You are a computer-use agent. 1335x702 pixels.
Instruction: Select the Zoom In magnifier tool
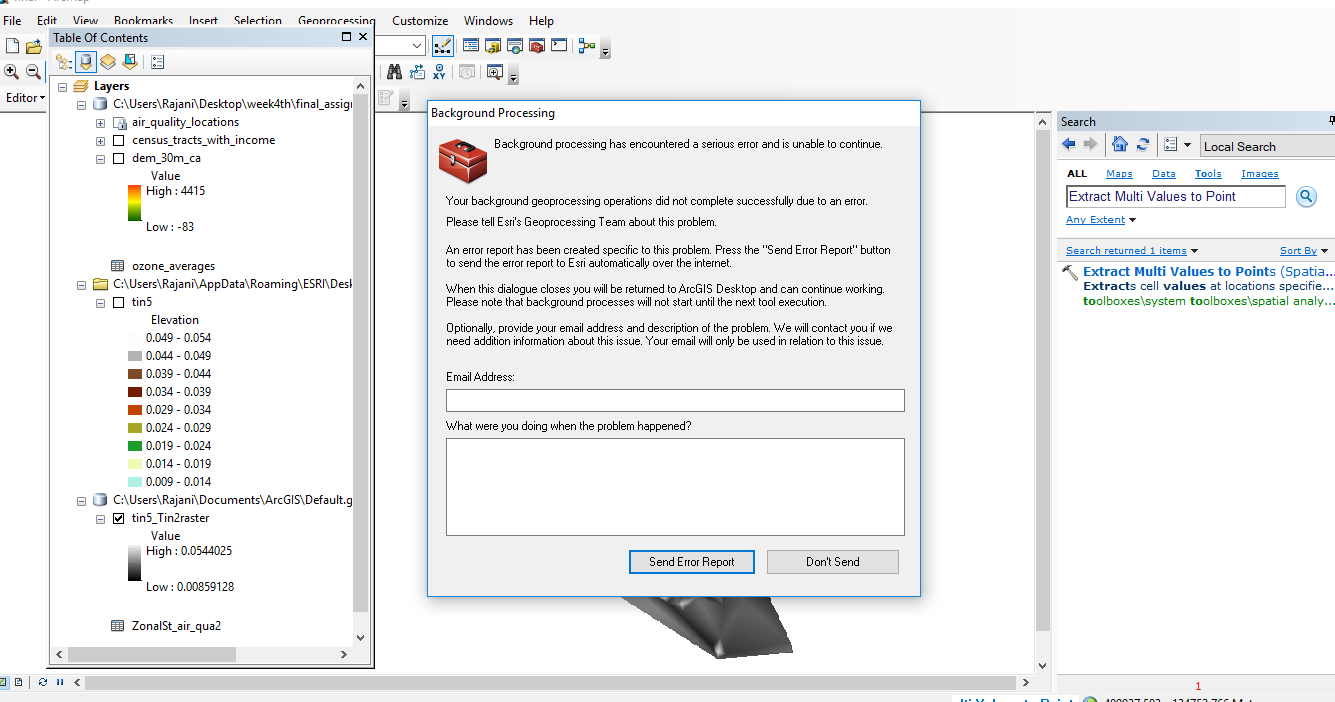12,72
